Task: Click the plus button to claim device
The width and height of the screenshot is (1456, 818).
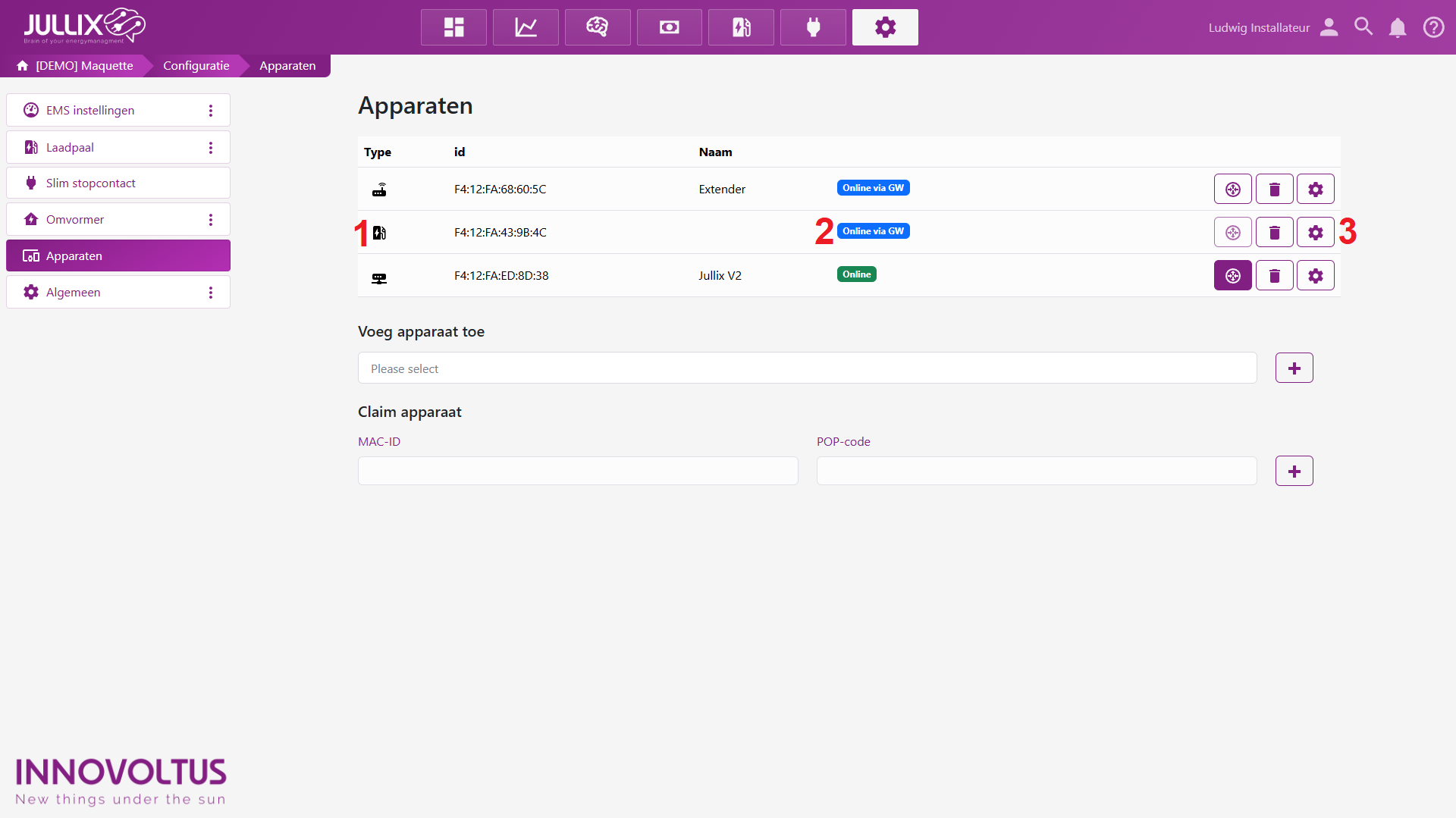Action: pos(1294,472)
